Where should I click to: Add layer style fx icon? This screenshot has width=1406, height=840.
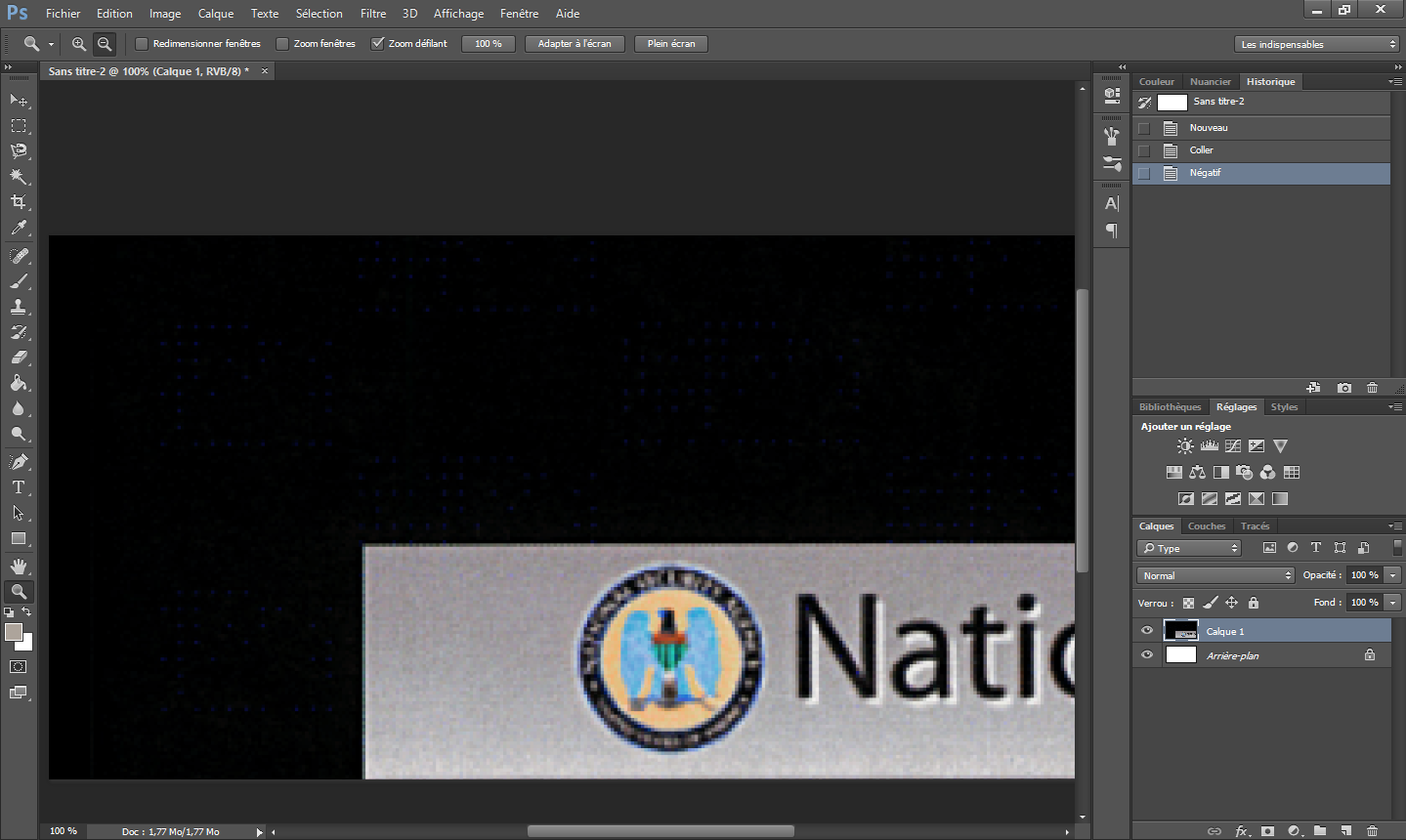tap(1242, 831)
